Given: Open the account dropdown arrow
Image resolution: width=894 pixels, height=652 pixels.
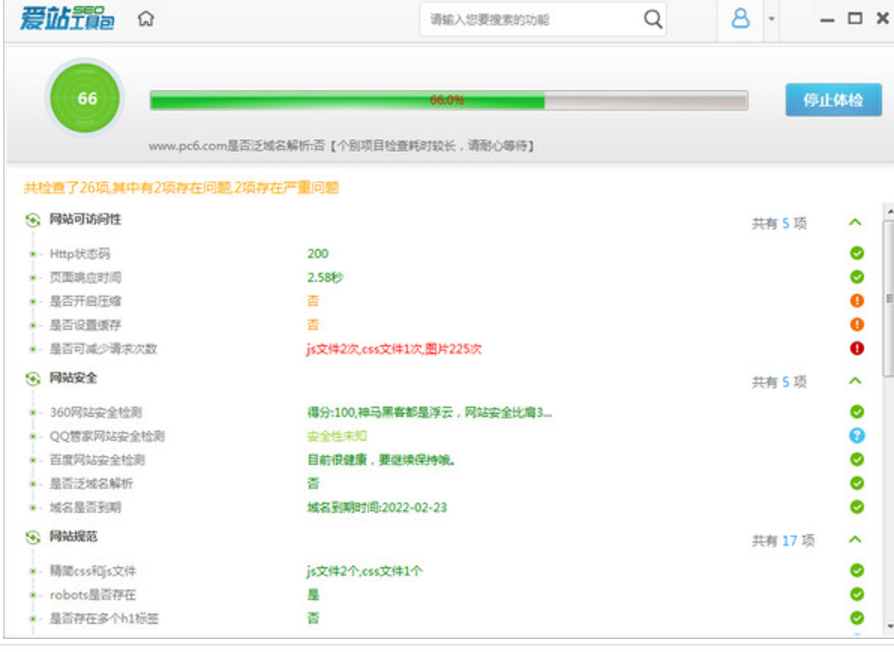Looking at the screenshot, I should 768,18.
